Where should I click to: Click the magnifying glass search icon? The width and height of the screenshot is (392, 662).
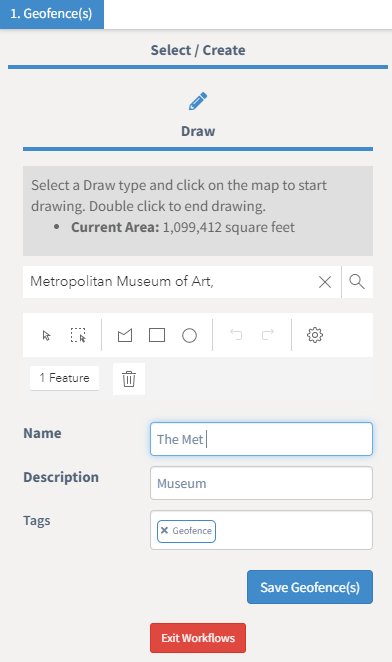(357, 282)
